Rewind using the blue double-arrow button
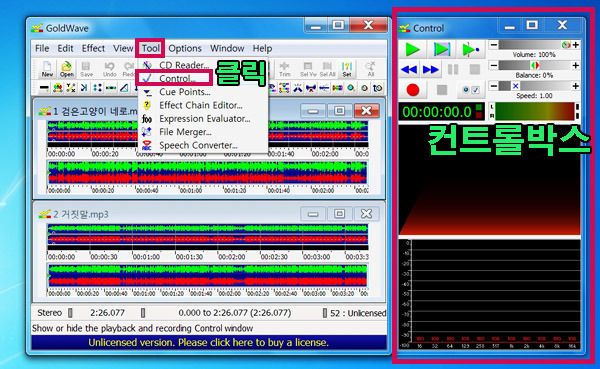The image size is (600, 369). (x=409, y=70)
